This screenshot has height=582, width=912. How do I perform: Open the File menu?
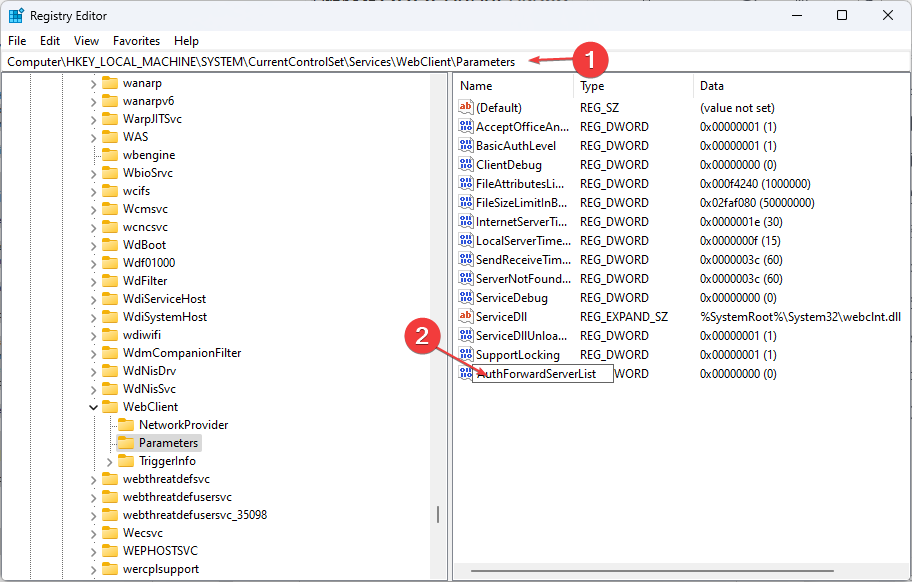click(x=17, y=41)
